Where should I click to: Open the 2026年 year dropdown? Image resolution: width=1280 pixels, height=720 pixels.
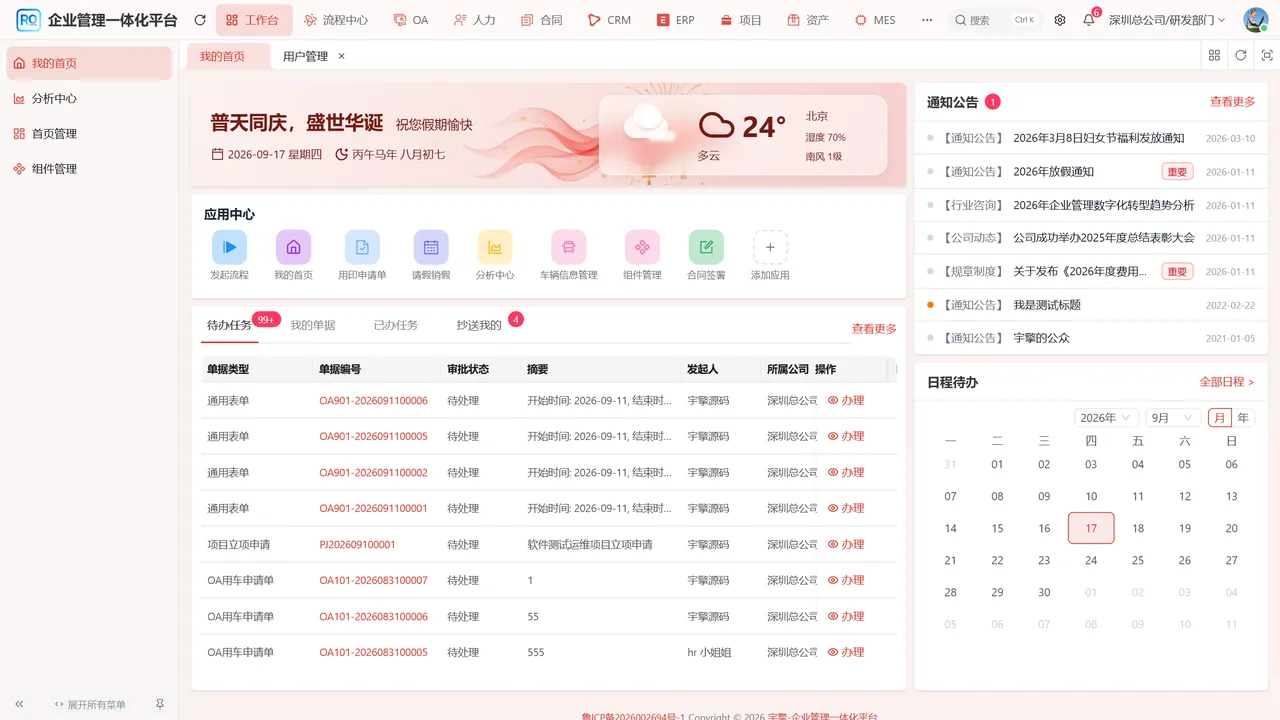[1106, 418]
